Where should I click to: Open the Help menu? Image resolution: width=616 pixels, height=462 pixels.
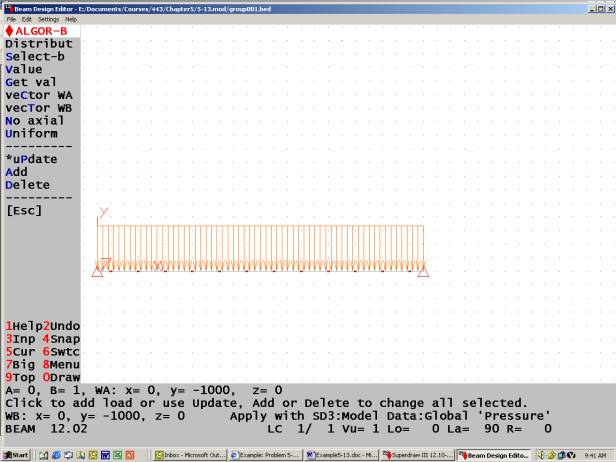(x=71, y=19)
